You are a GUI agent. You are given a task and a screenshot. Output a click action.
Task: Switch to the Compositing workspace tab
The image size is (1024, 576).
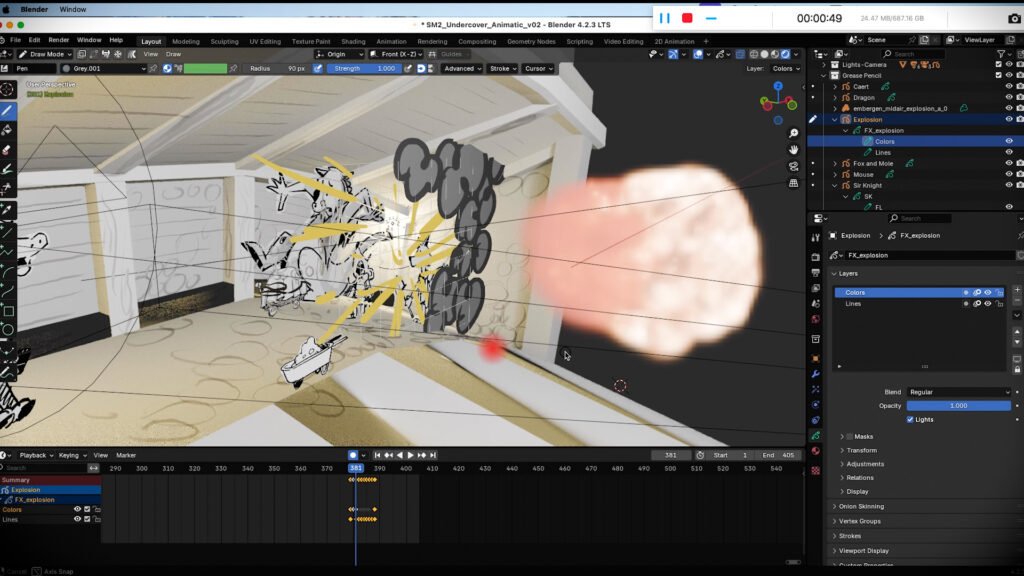477,41
